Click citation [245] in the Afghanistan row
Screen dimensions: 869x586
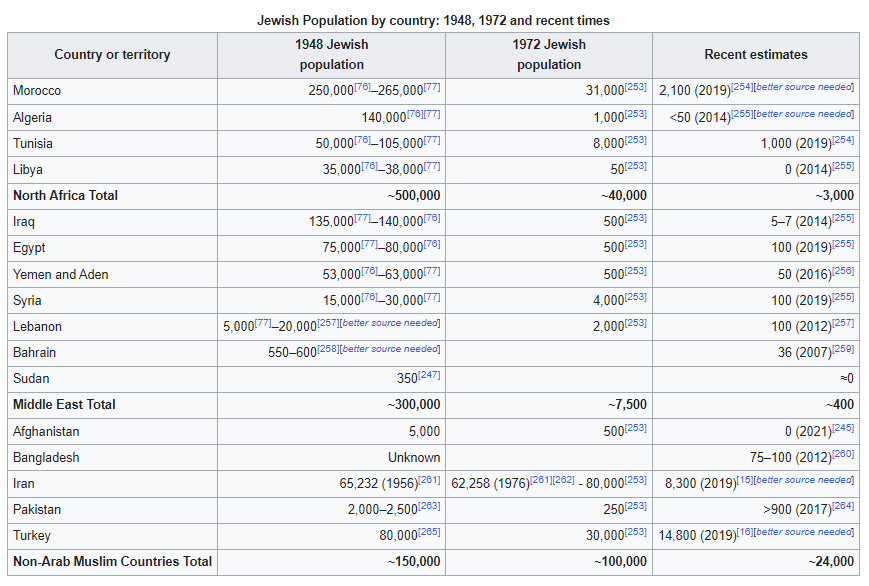click(x=844, y=428)
